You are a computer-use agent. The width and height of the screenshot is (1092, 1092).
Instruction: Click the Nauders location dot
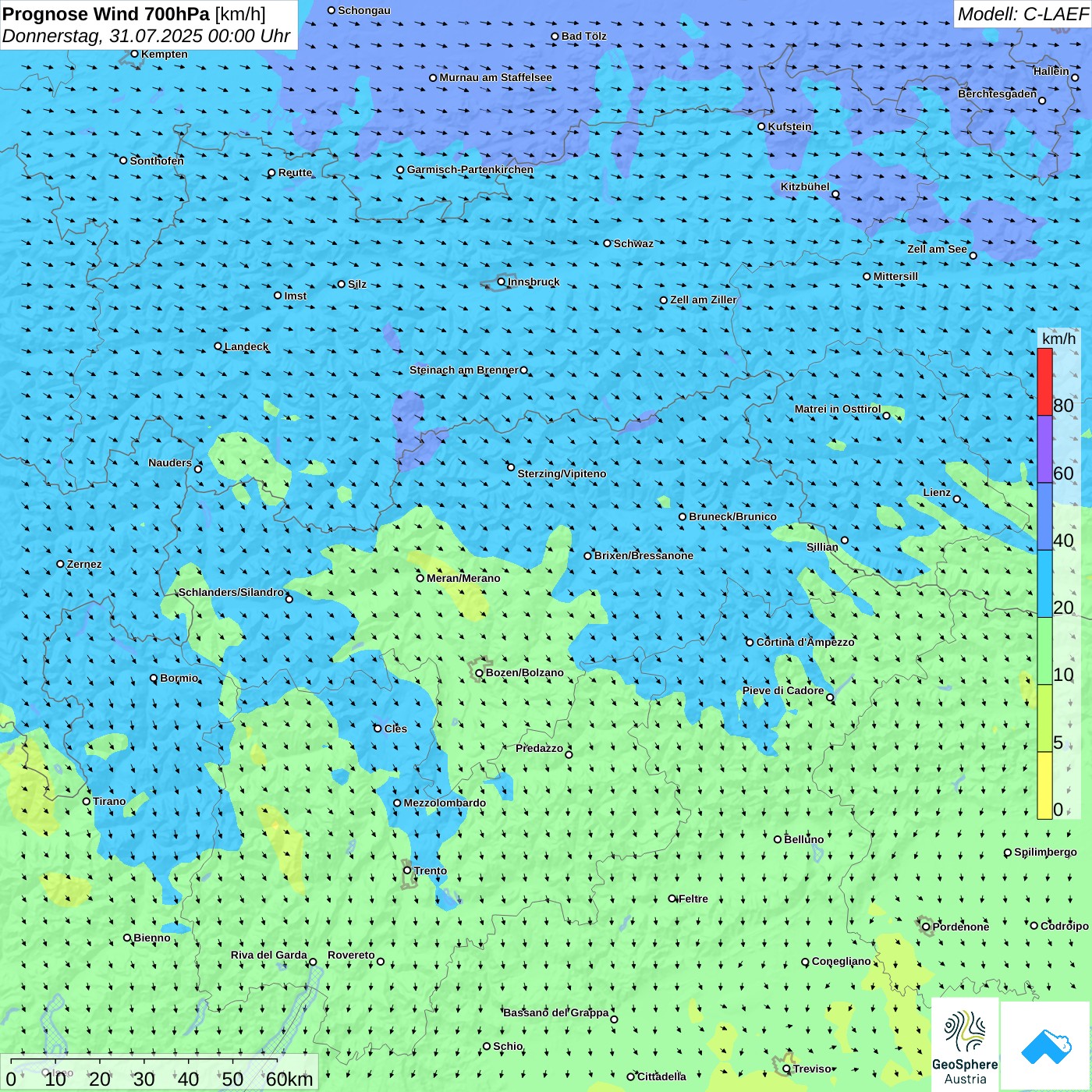[198, 469]
